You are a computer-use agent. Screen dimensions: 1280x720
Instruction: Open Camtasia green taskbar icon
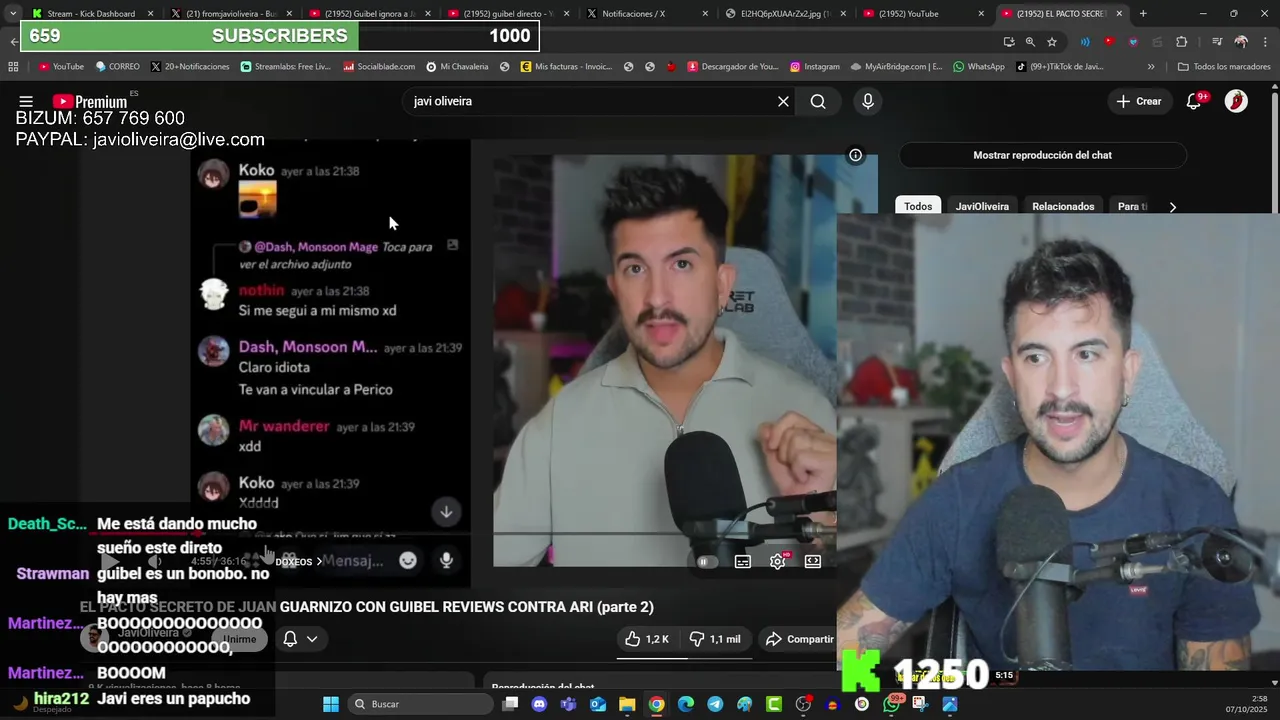[x=774, y=704]
